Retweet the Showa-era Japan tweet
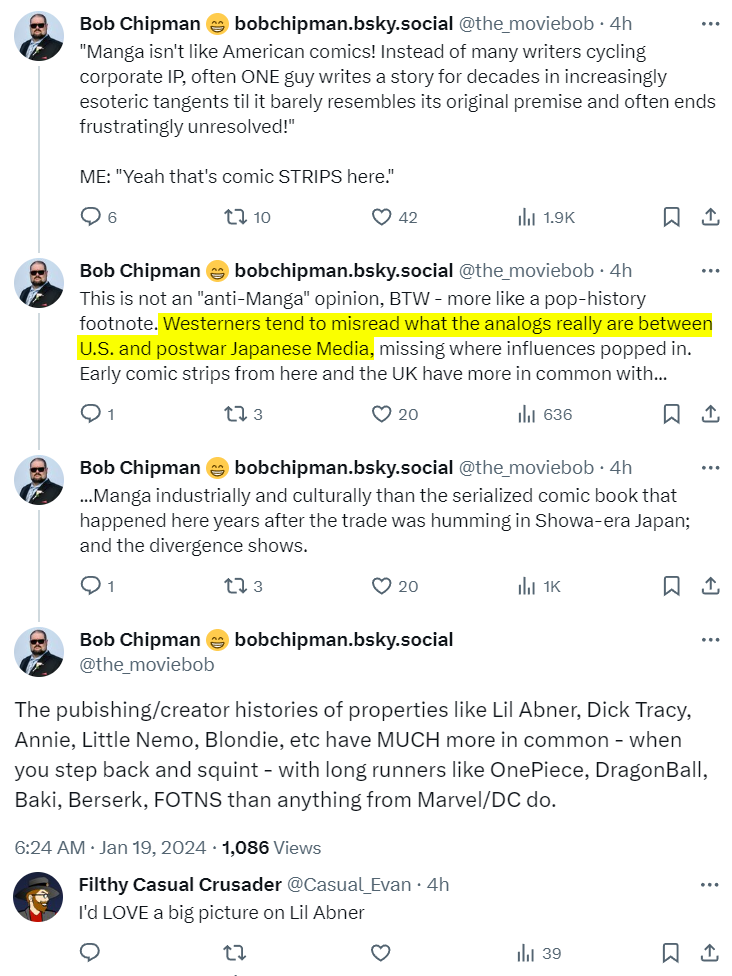This screenshot has height=976, width=732. click(x=235, y=586)
